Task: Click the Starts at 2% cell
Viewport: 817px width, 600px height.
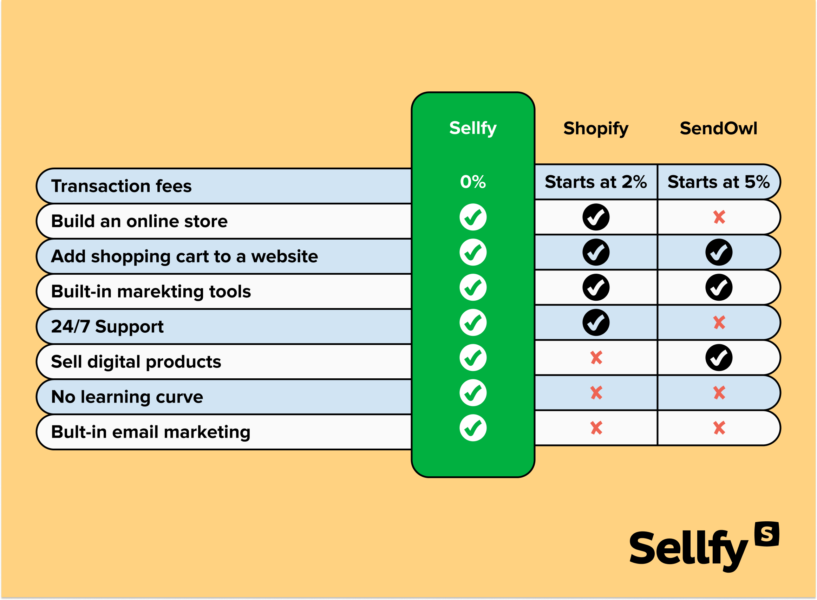Action: click(x=596, y=182)
